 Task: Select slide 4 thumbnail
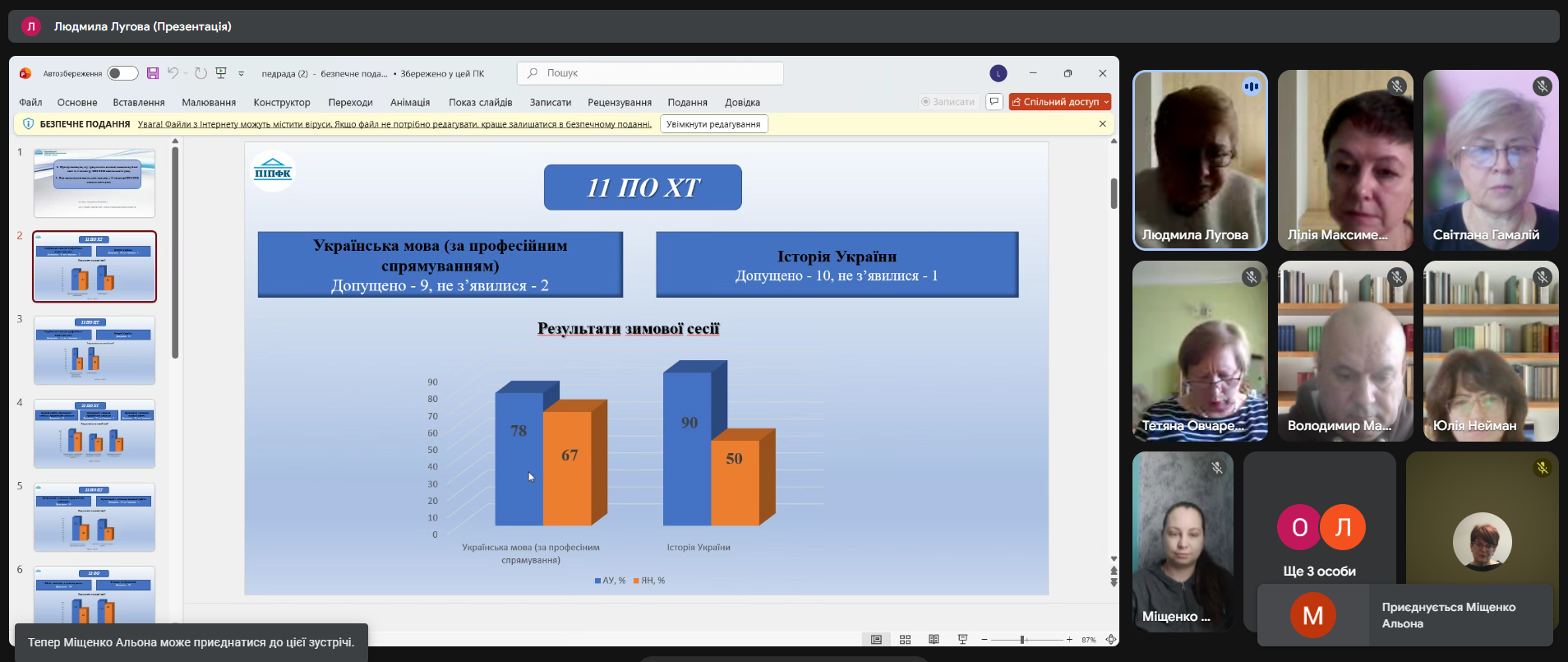pyautogui.click(x=95, y=433)
